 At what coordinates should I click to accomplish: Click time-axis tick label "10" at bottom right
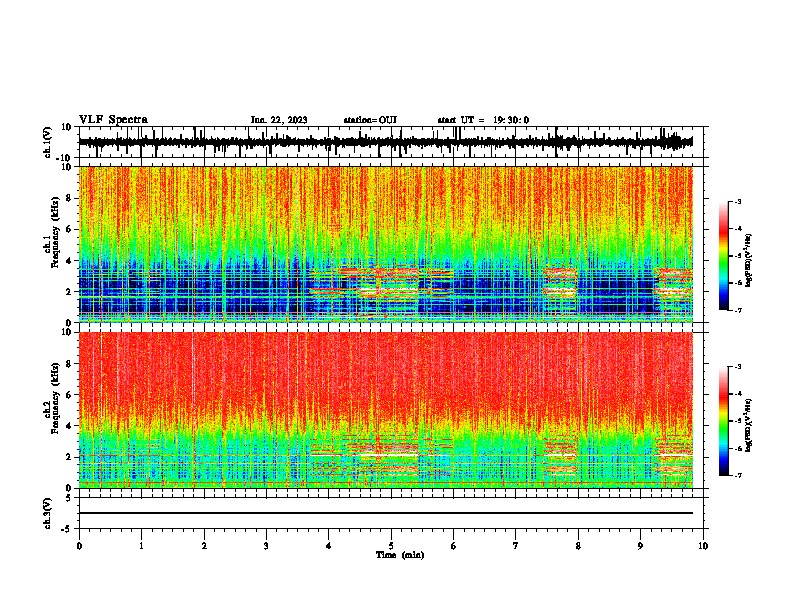[703, 546]
